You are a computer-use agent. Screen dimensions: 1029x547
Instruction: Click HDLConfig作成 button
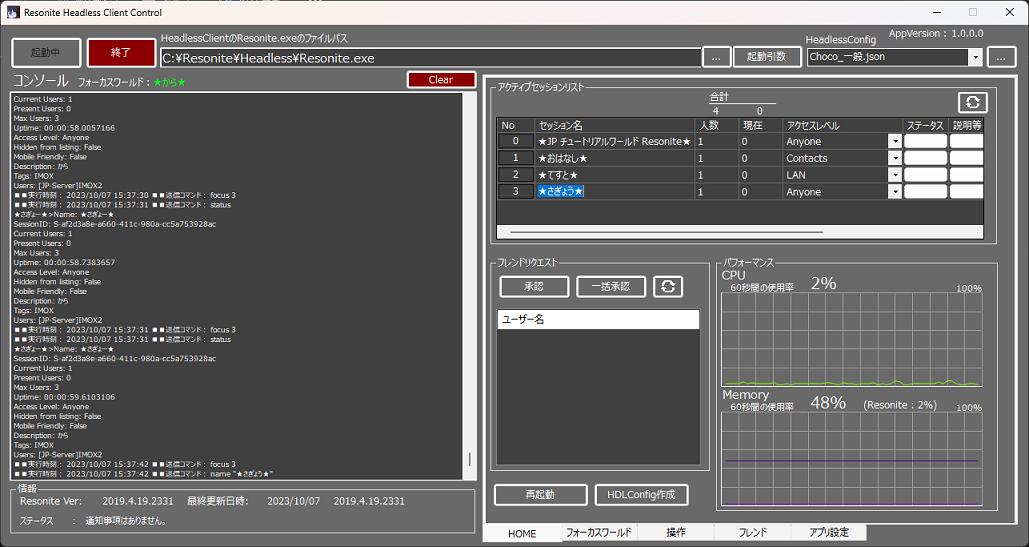pos(641,495)
